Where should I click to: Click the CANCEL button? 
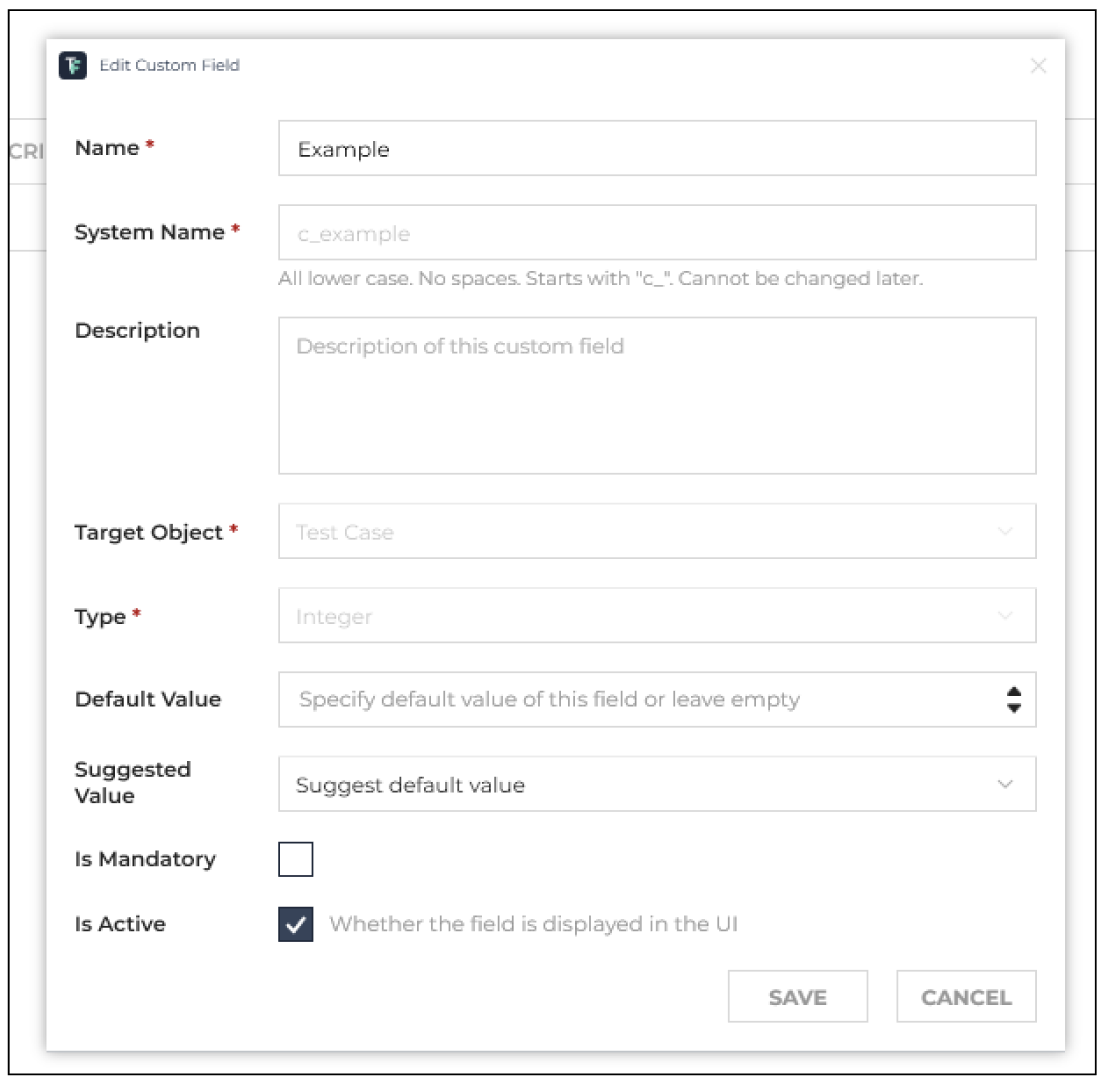[x=966, y=997]
